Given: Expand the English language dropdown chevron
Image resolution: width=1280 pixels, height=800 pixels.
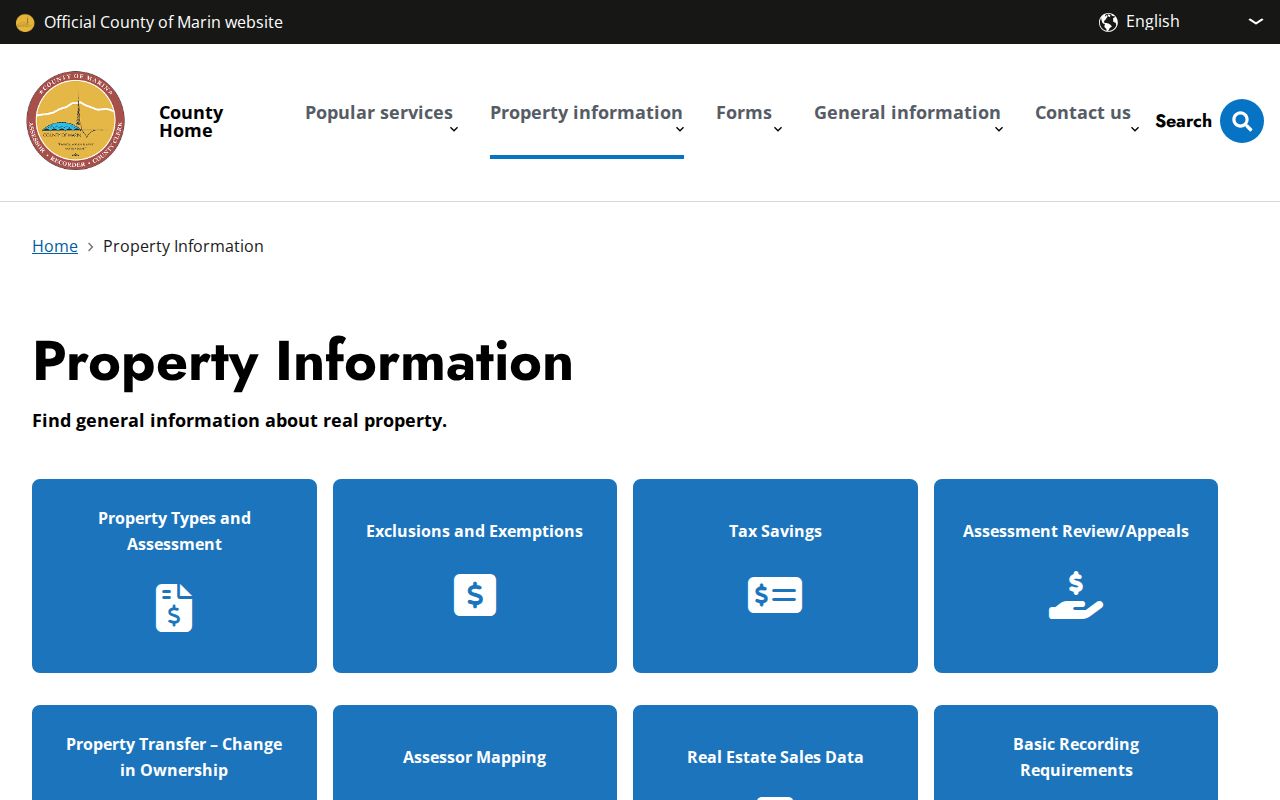Looking at the screenshot, I should (x=1256, y=22).
